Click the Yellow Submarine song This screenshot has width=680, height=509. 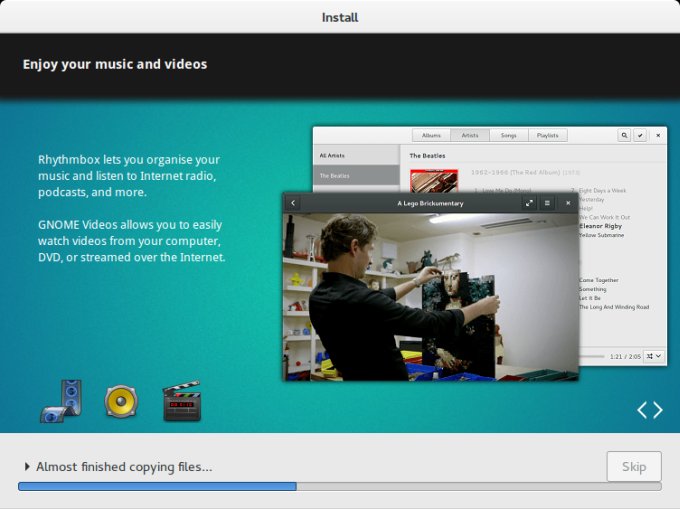[x=602, y=235]
